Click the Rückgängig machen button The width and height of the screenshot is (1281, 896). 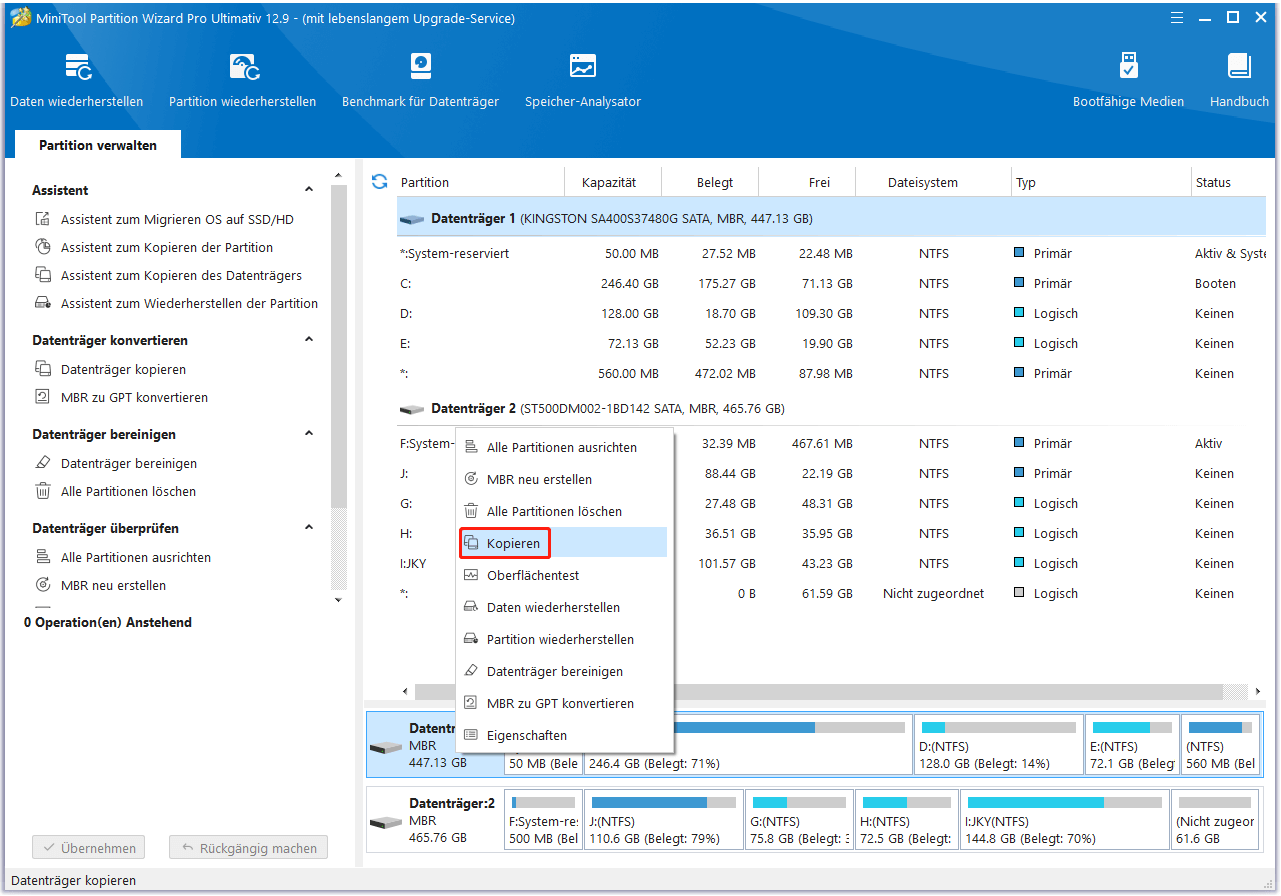pyautogui.click(x=249, y=848)
